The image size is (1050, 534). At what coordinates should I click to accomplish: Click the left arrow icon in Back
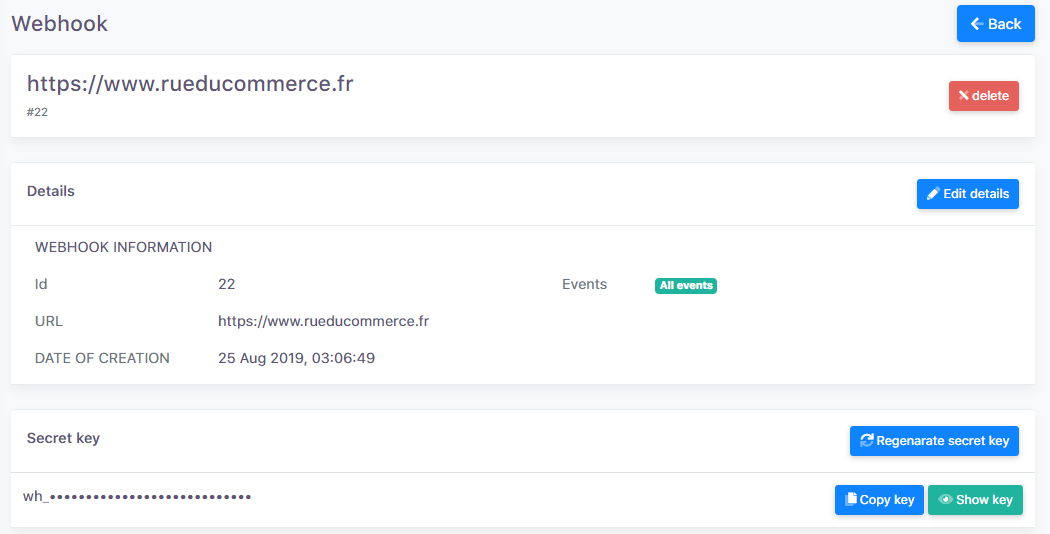coord(977,23)
